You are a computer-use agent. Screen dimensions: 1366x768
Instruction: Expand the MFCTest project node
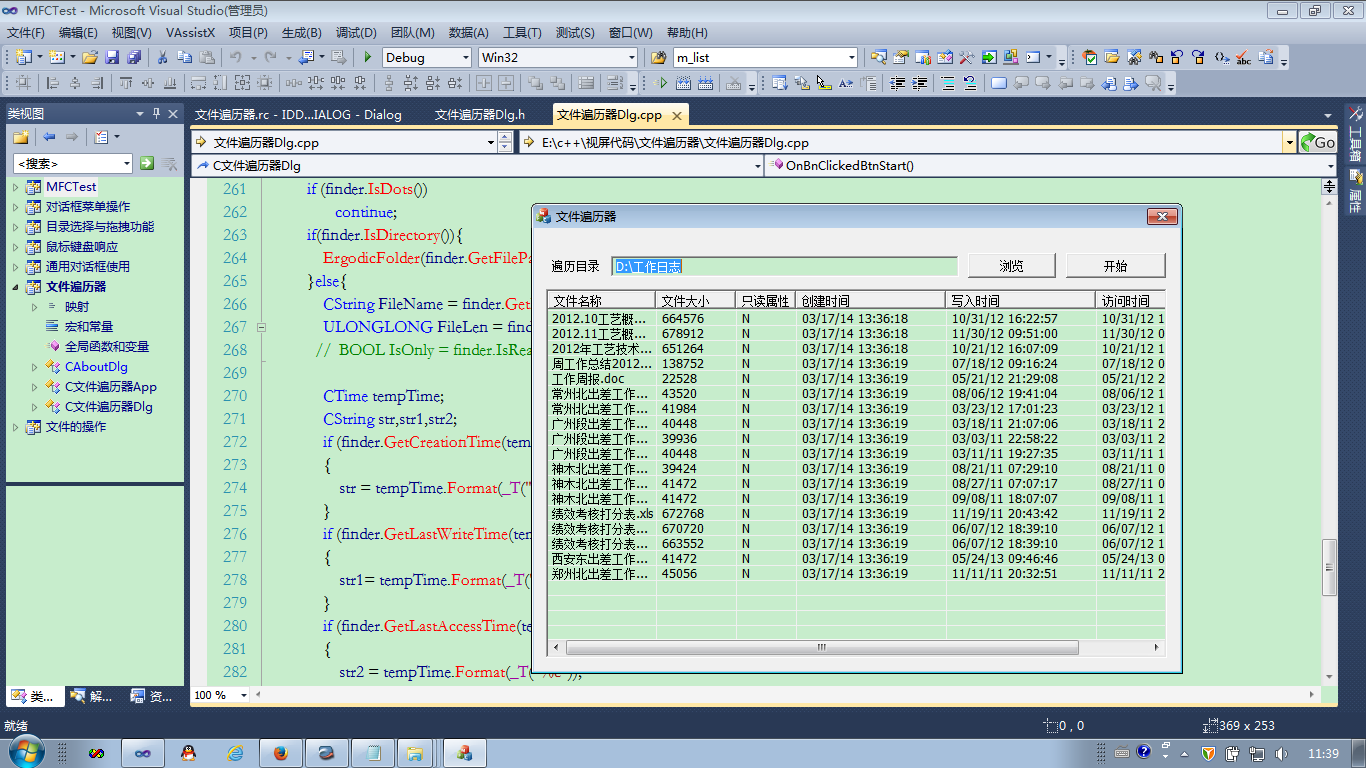point(15,187)
